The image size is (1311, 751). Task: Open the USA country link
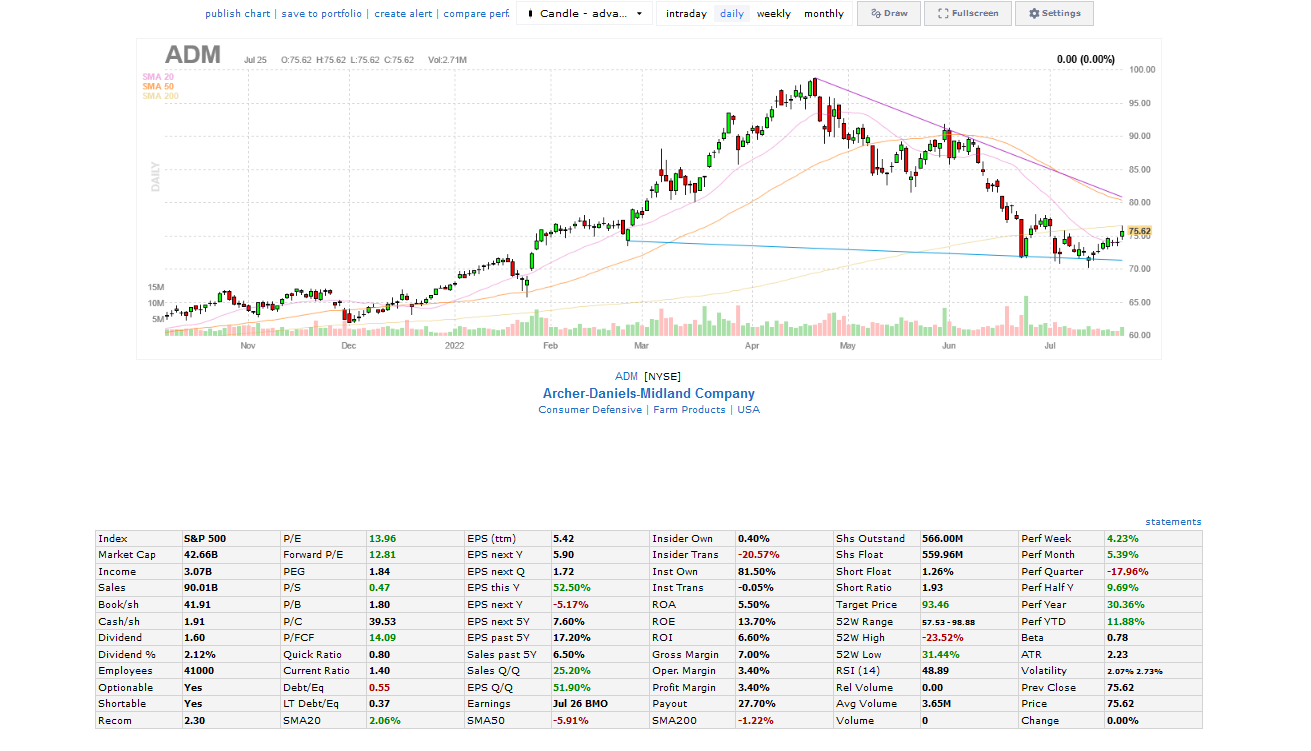click(x=748, y=410)
